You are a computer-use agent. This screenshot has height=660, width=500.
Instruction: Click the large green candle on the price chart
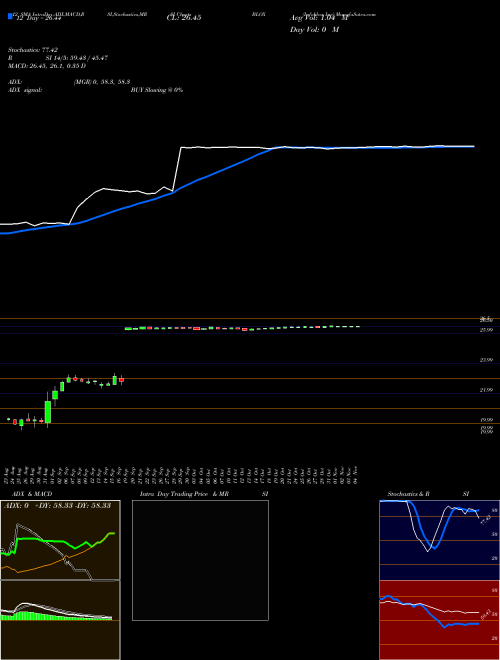[x=48, y=412]
